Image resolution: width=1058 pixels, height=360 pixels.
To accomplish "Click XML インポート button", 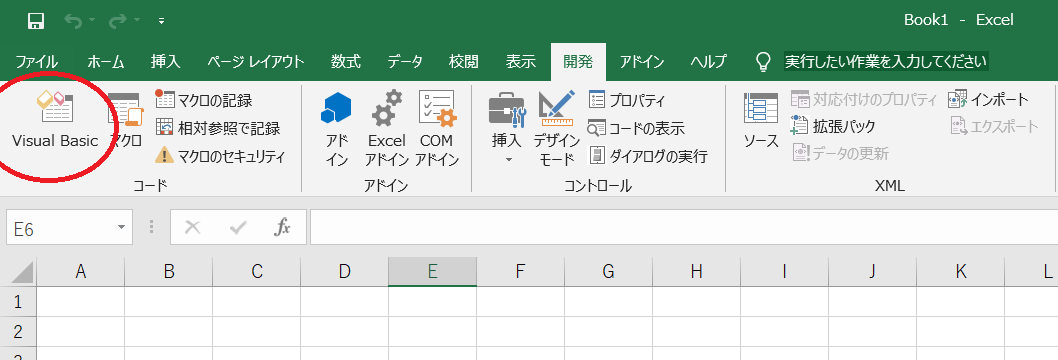I will point(989,100).
